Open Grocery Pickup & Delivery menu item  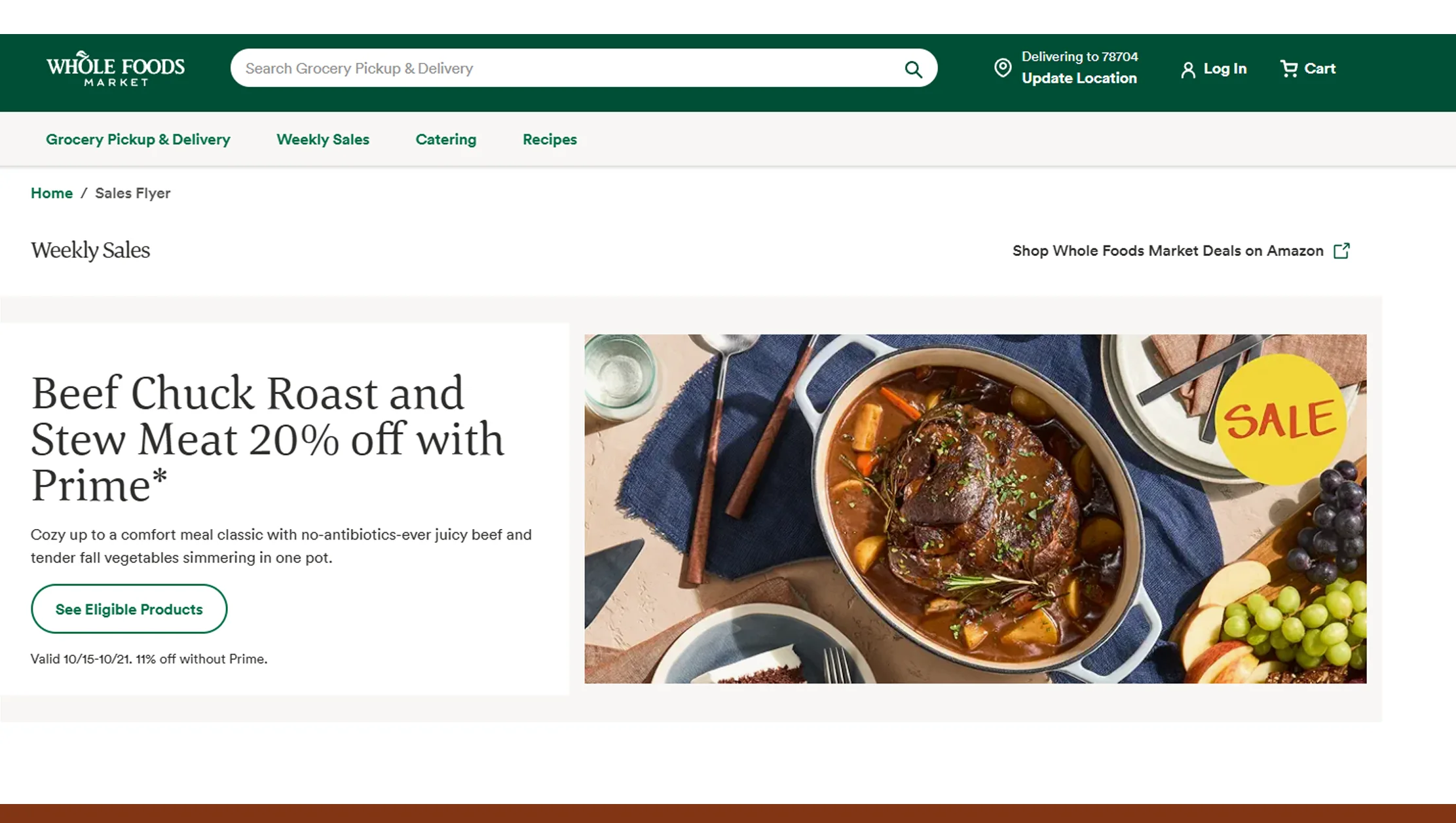coord(138,139)
